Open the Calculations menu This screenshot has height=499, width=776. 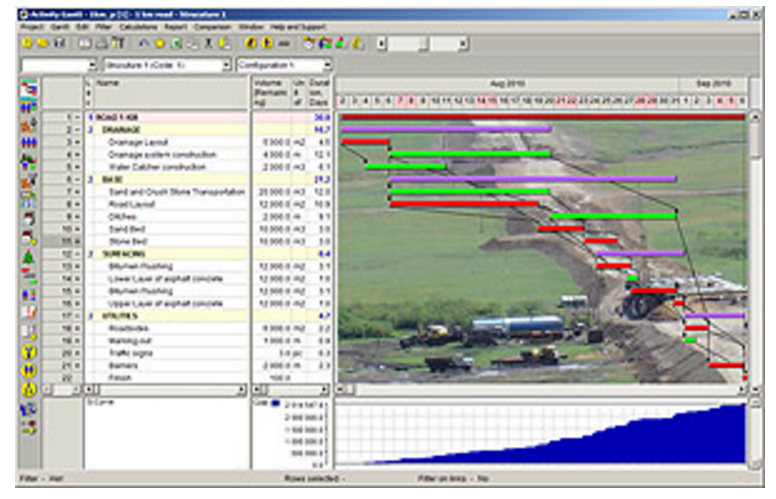139,27
